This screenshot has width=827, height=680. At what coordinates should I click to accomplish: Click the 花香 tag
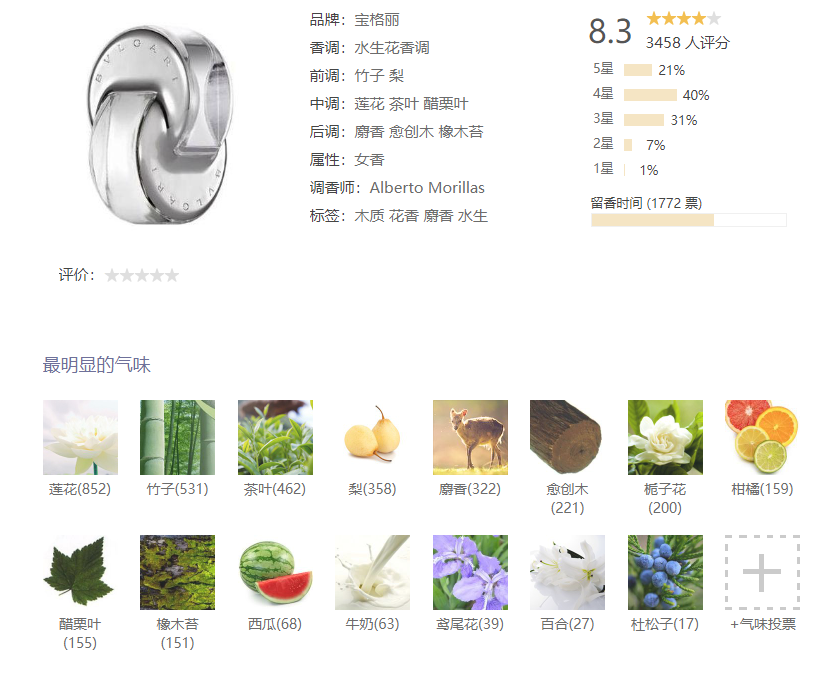coord(403,216)
